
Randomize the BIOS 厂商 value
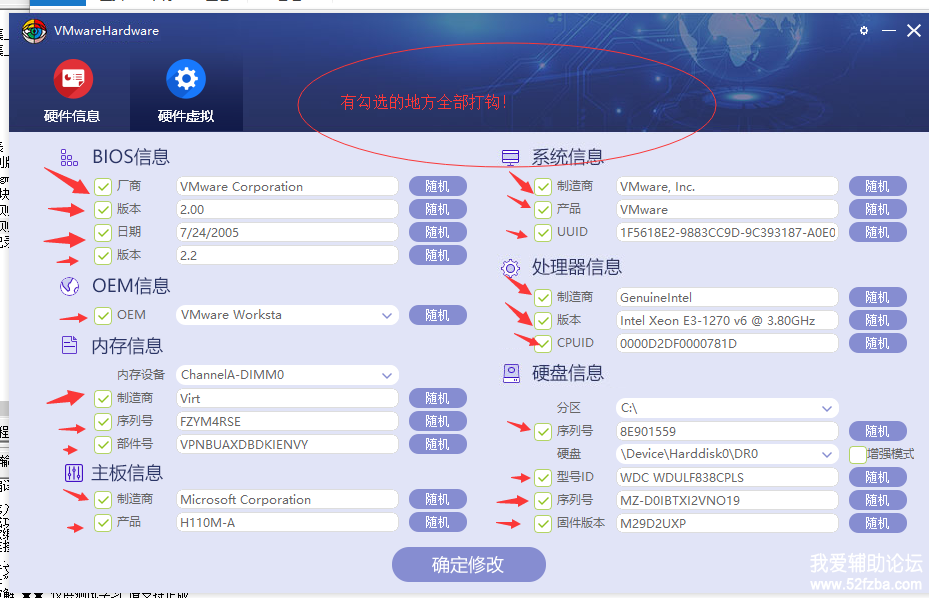tap(438, 186)
